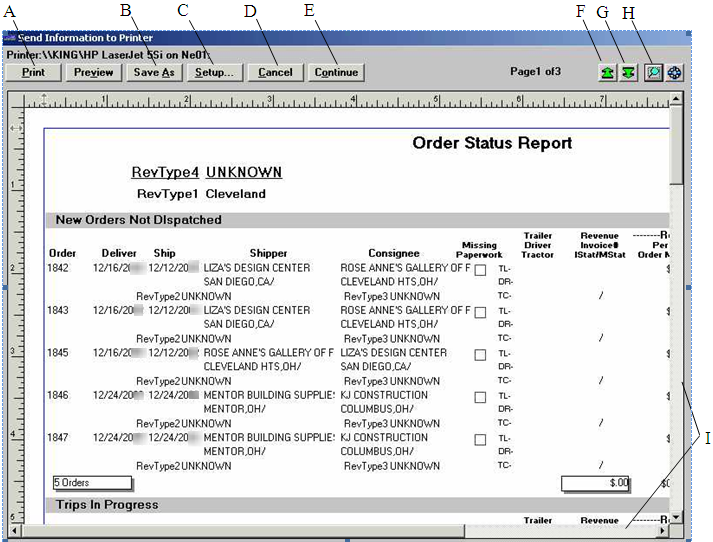Click order number 1846

point(58,395)
